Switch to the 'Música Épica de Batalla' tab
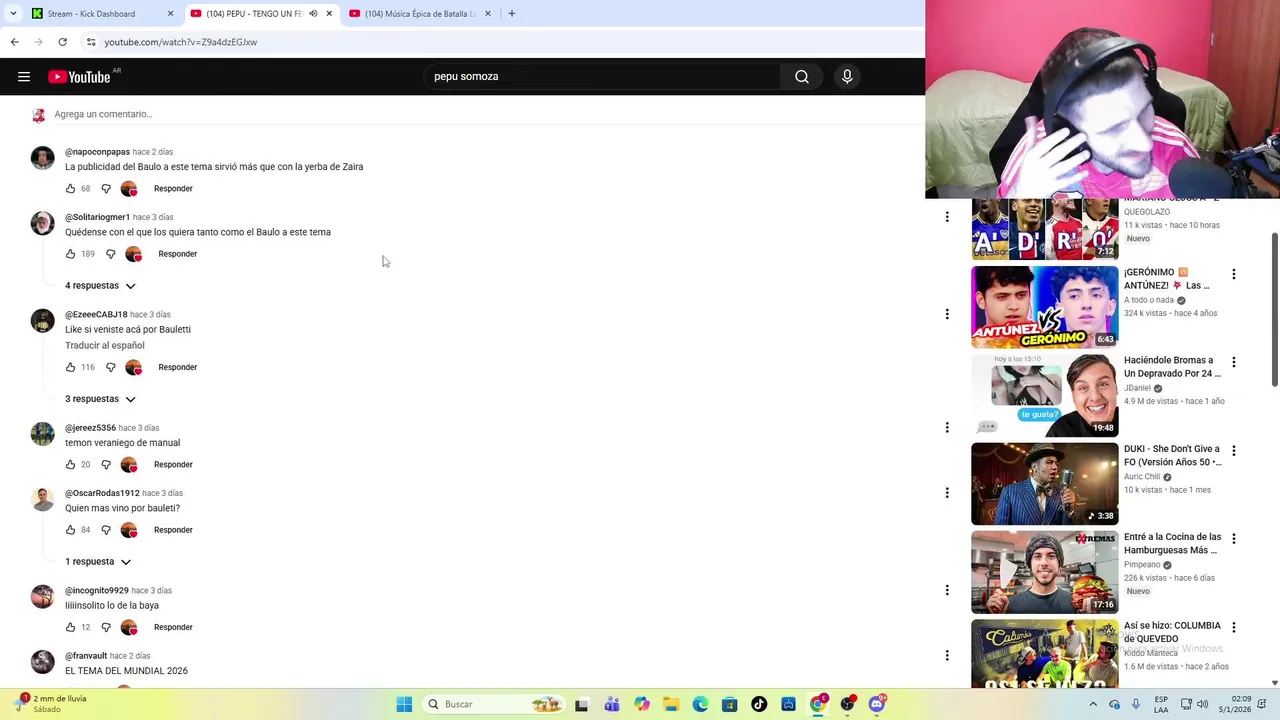 click(x=420, y=14)
